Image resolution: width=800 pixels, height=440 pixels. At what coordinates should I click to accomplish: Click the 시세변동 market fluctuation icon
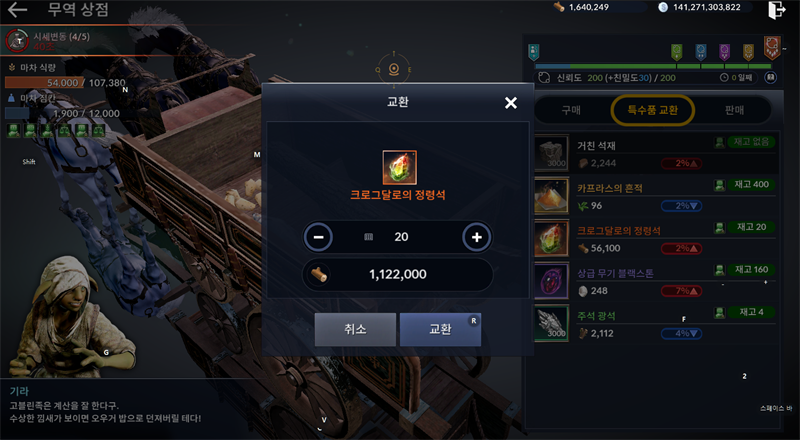click(18, 41)
